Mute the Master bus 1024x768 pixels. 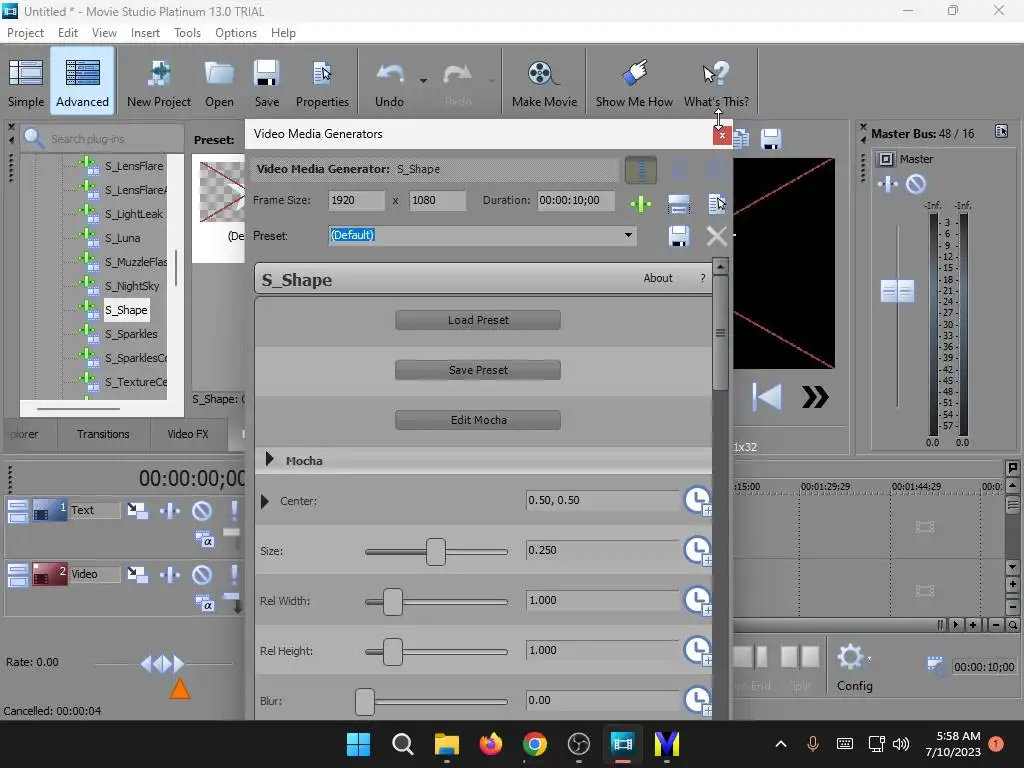pyautogui.click(x=916, y=184)
